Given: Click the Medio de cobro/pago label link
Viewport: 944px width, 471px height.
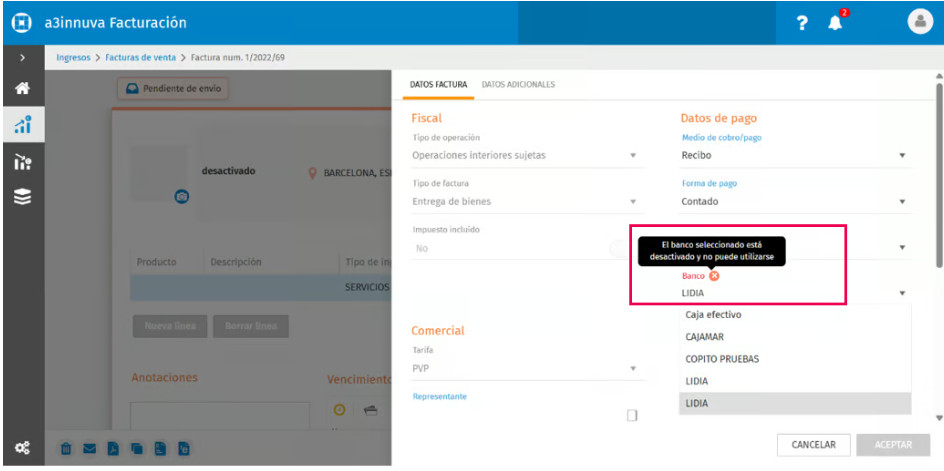Looking at the screenshot, I should pos(721,137).
